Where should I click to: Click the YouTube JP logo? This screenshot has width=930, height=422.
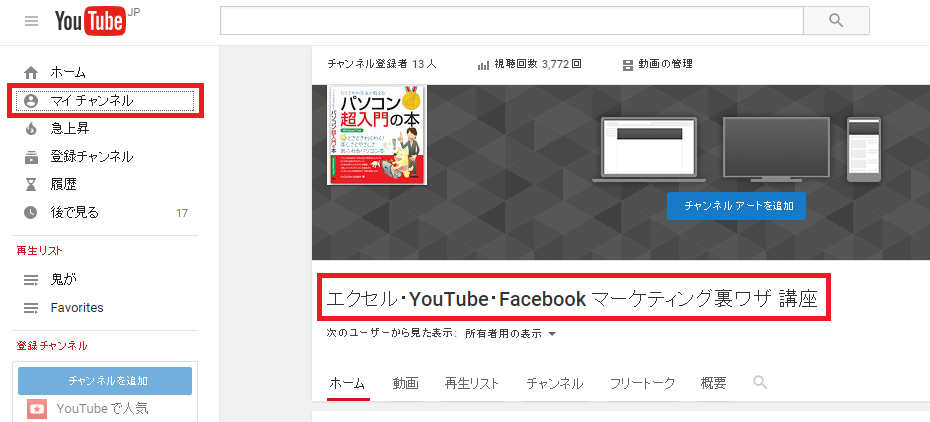97,22
